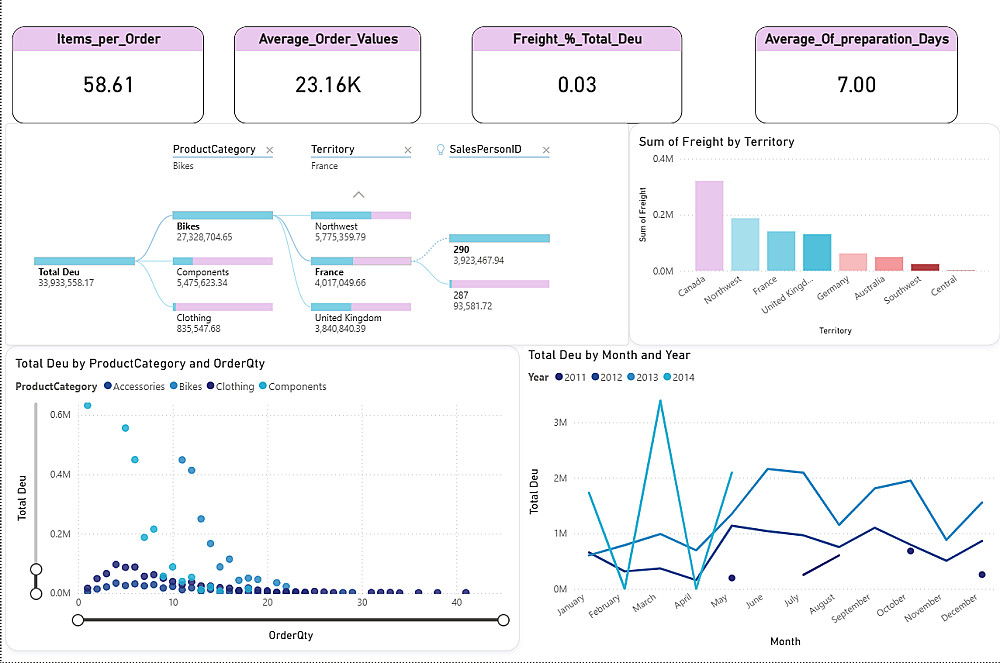
Task: Click the lightbulb icon beside SalesPersonID
Action: (x=440, y=149)
